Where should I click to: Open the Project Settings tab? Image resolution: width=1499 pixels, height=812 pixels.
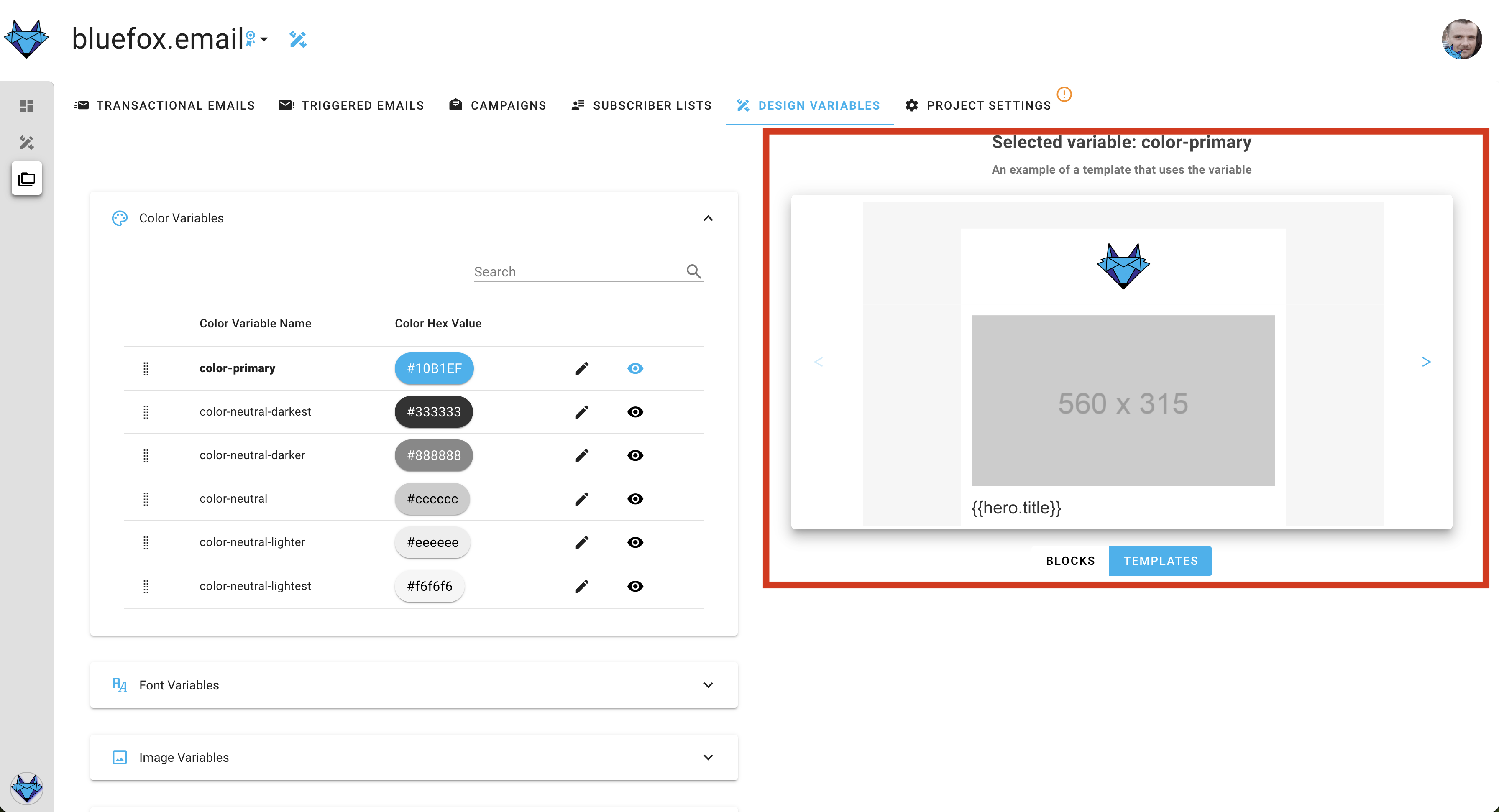[979, 105]
